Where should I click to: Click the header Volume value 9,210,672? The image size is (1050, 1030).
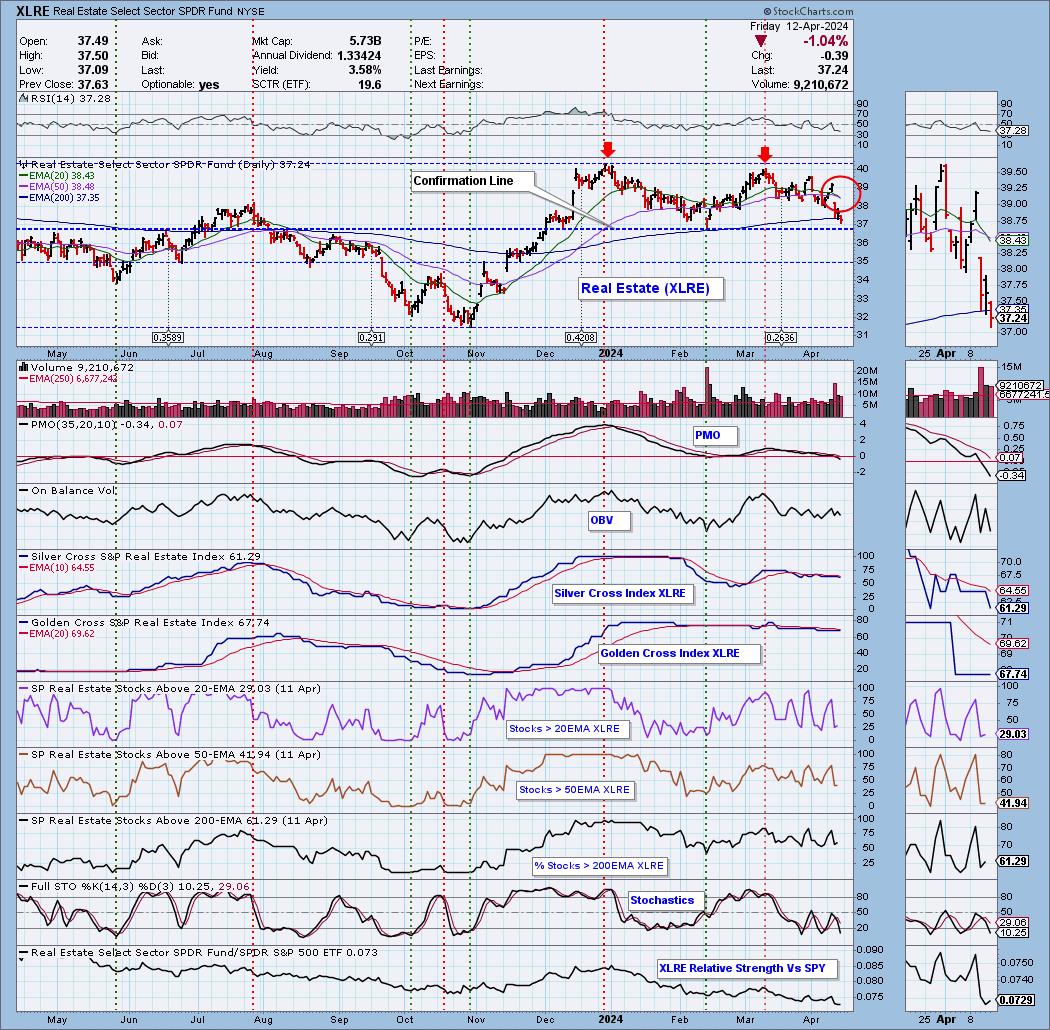820,84
